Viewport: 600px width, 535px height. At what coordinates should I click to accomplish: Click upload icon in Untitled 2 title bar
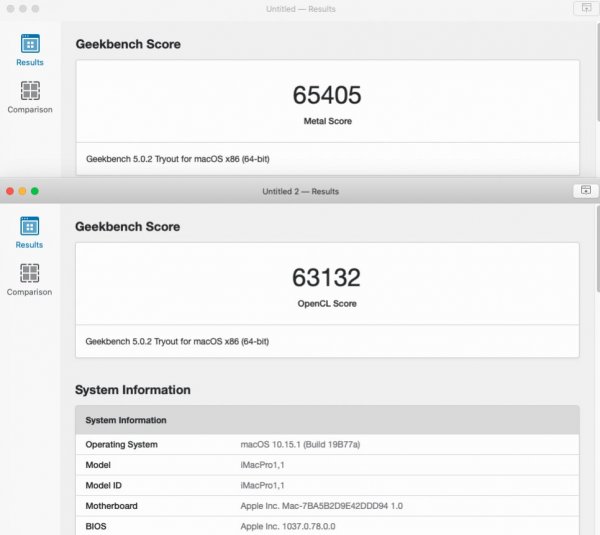(585, 190)
